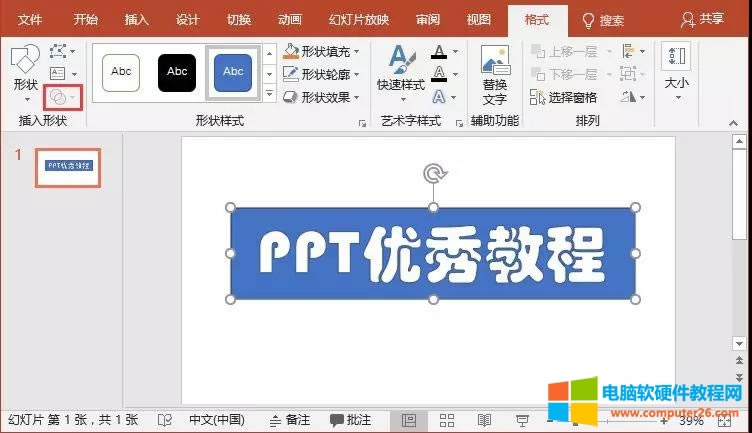
Task: Switch to the 插入 tab
Action: (x=137, y=20)
